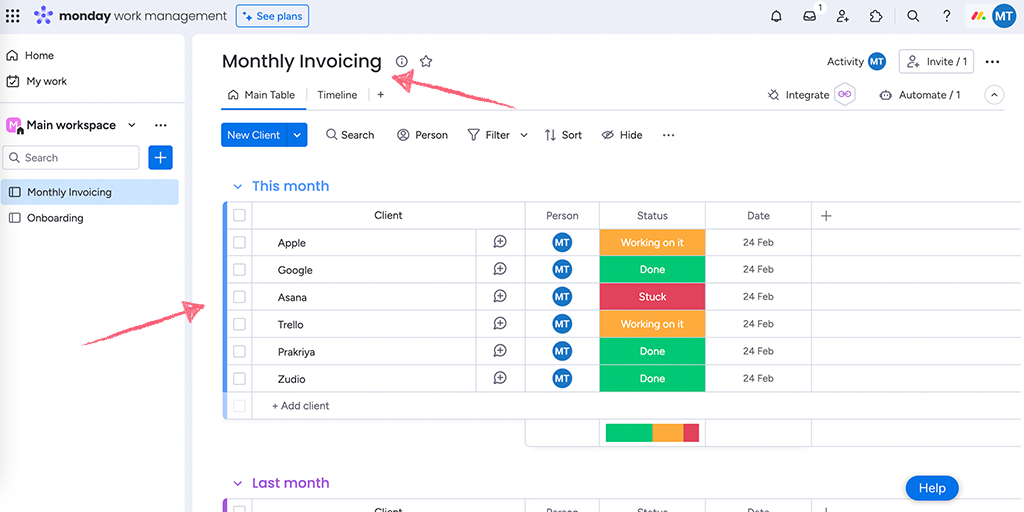Collapse the This month group
Viewport: 1024px width, 512px height.
pyautogui.click(x=238, y=187)
